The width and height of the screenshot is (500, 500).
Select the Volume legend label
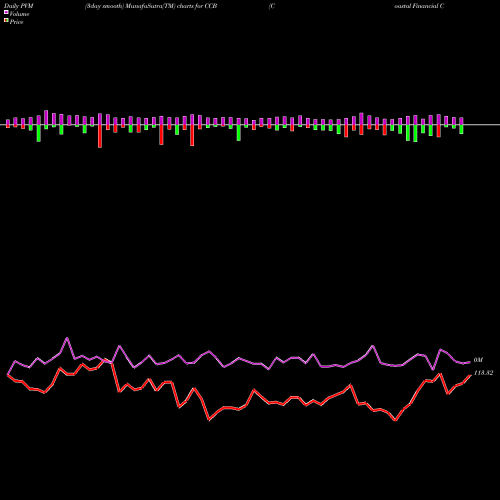[19, 14]
